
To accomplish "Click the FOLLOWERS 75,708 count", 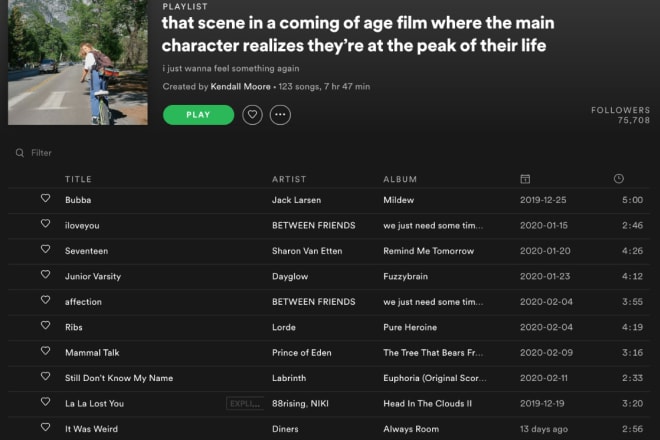I will 620,115.
